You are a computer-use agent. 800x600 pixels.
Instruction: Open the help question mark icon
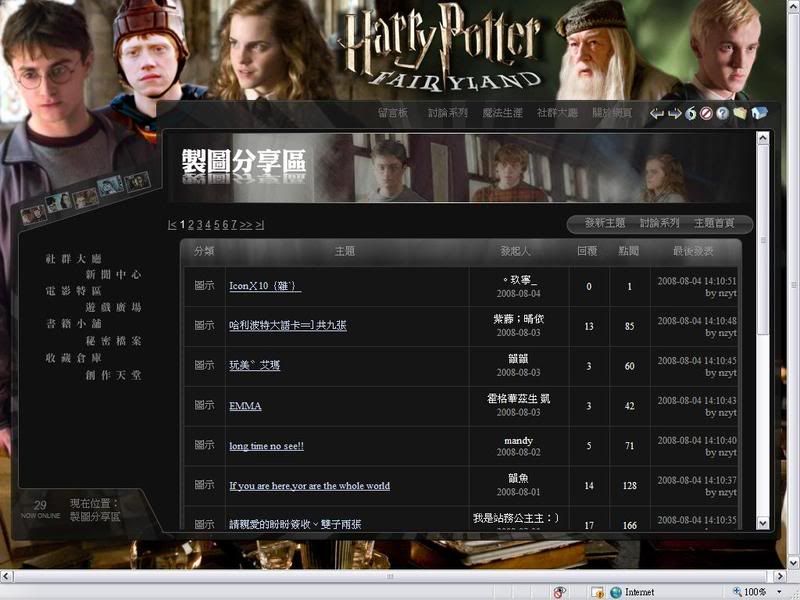coord(722,113)
